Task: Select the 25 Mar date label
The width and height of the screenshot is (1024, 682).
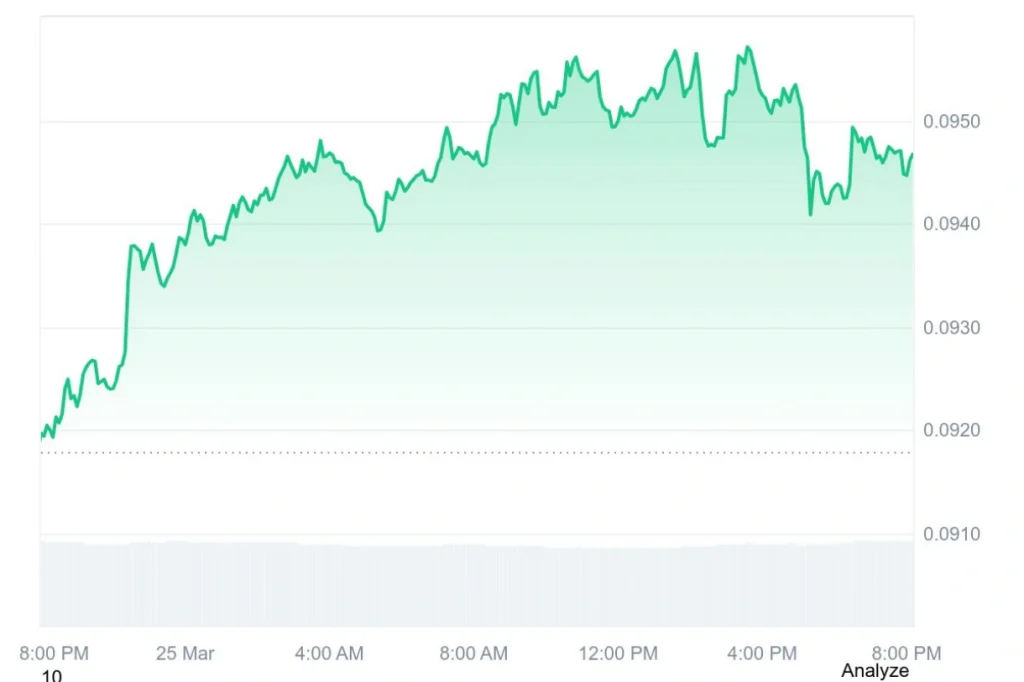Action: point(185,653)
